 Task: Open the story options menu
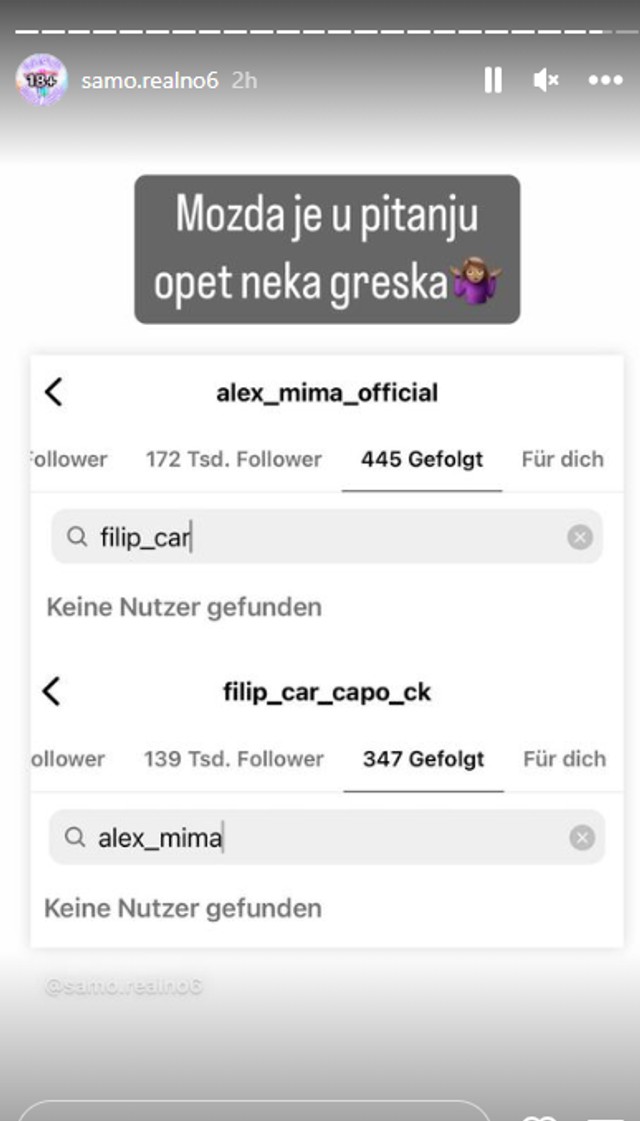606,80
